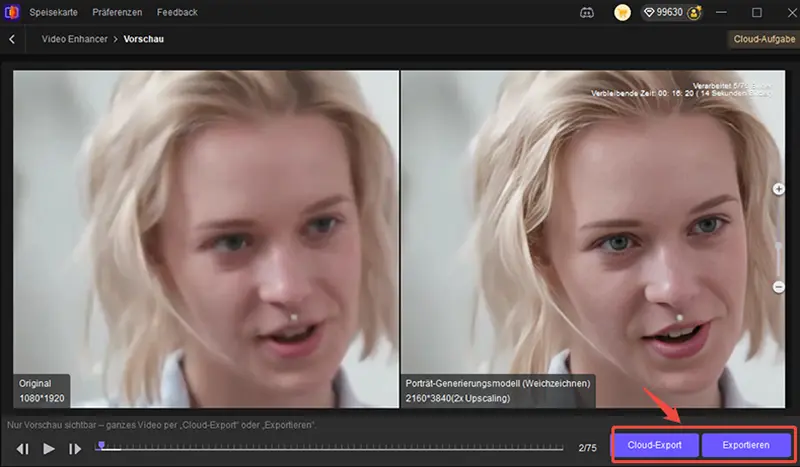
Task: Click the Exportieren button
Action: coord(746,445)
